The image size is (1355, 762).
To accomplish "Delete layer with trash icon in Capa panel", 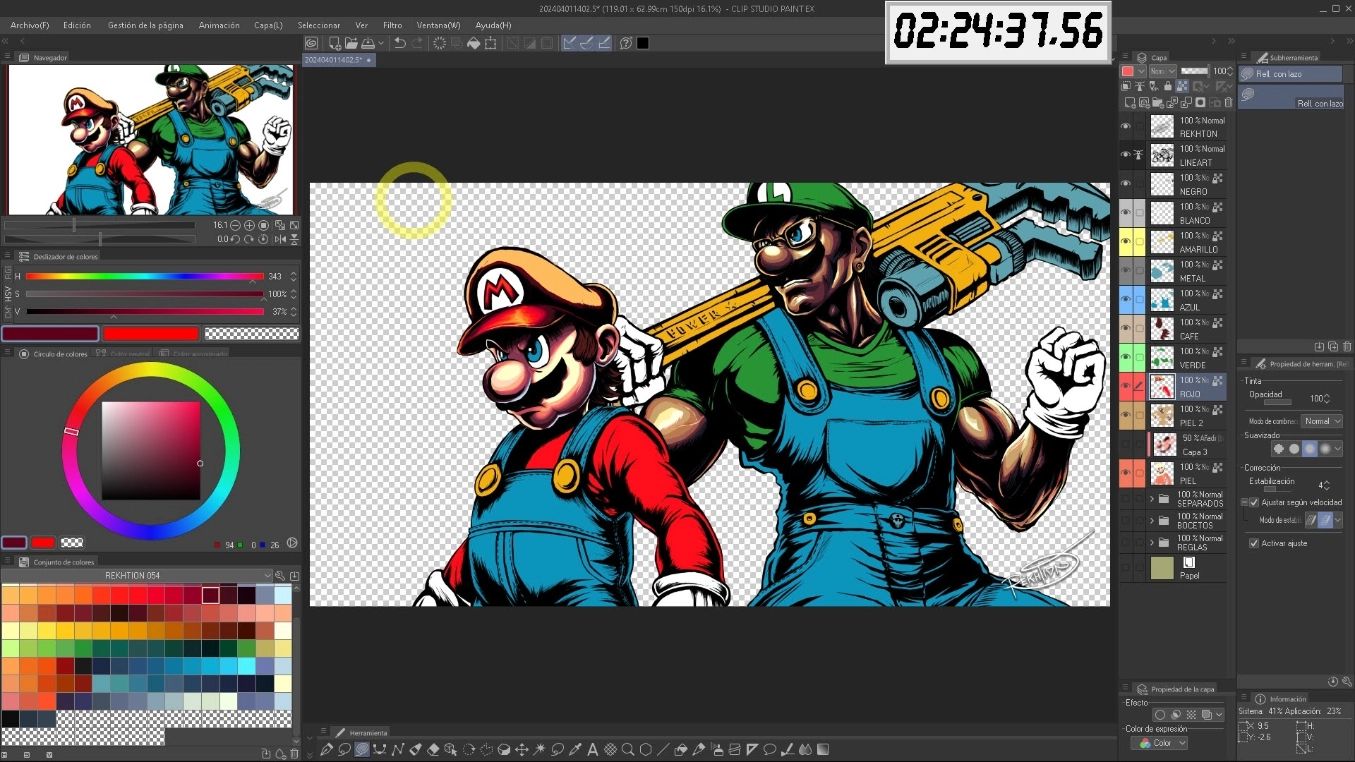I will [1229, 102].
